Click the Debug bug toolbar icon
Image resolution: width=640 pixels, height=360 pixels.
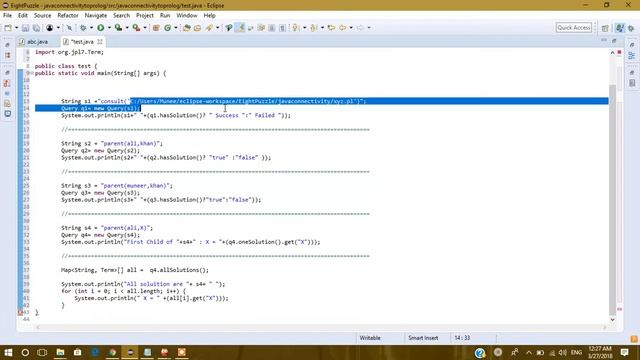click(x=83, y=28)
